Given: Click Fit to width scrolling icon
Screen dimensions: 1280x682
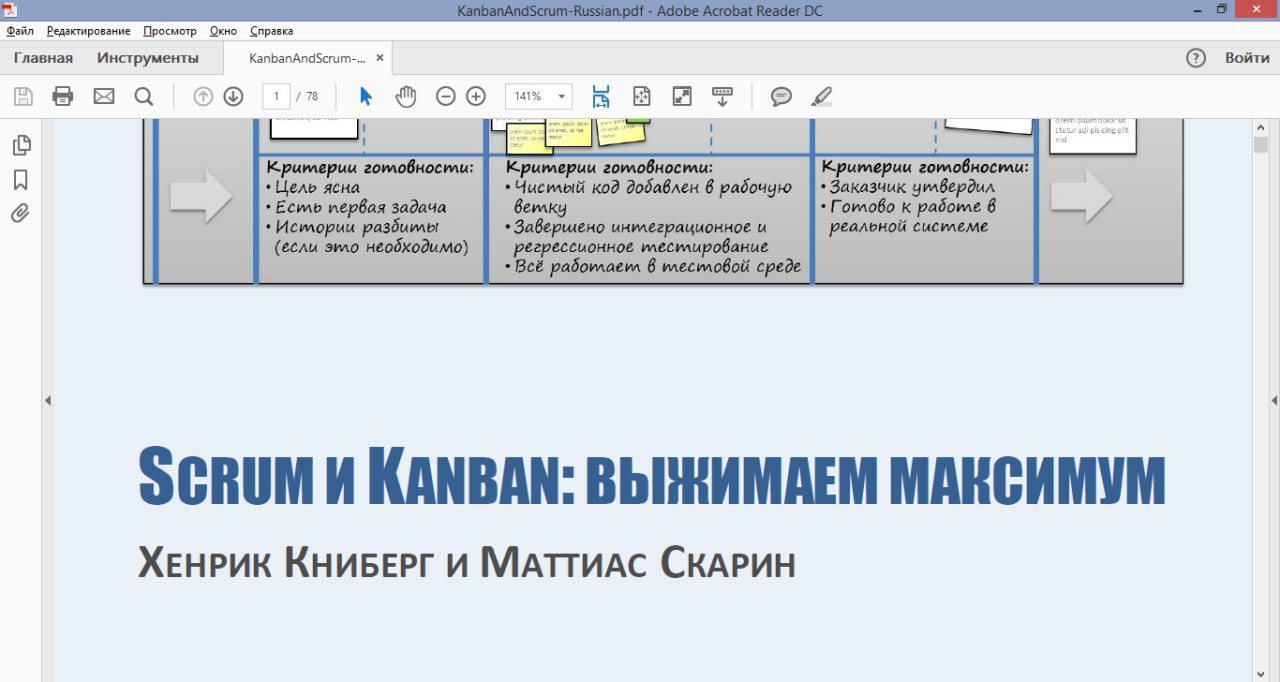Looking at the screenshot, I should [x=601, y=96].
